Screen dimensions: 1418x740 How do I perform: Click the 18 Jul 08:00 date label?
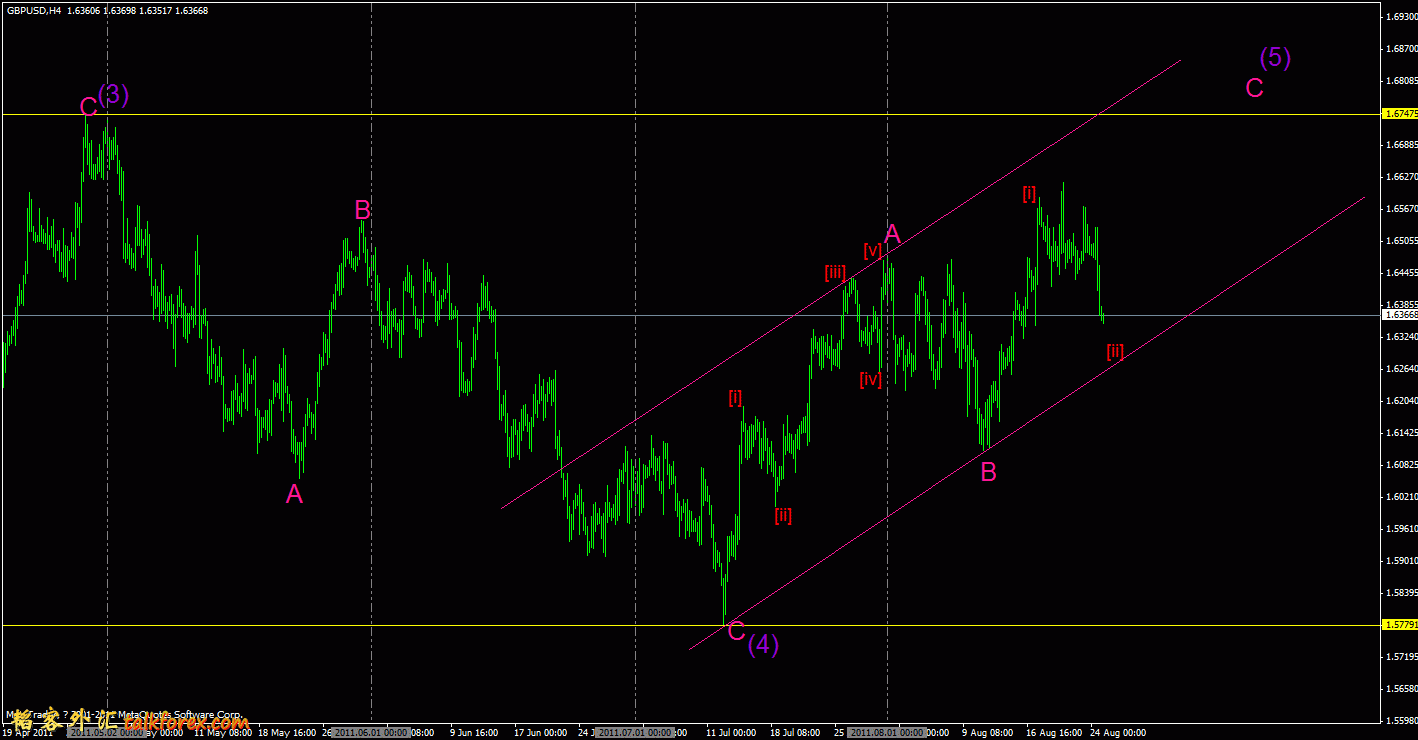[795, 732]
